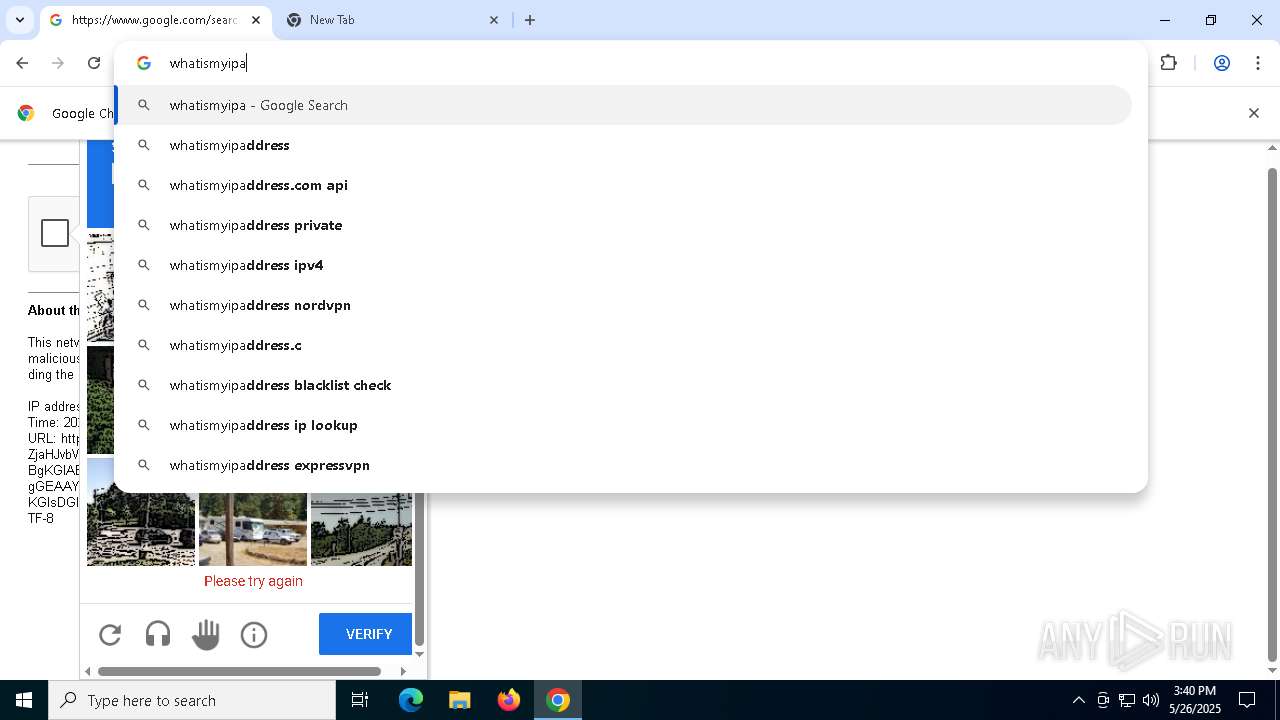Click the CAPTCHA frame horizontal scrollbar

(x=239, y=671)
